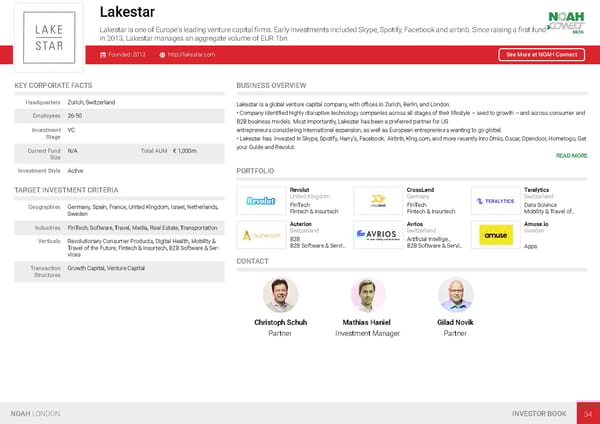Image resolution: width=600 pixels, height=424 pixels.
Task: View Mathias Haniel's contact photo
Action: [x=368, y=295]
